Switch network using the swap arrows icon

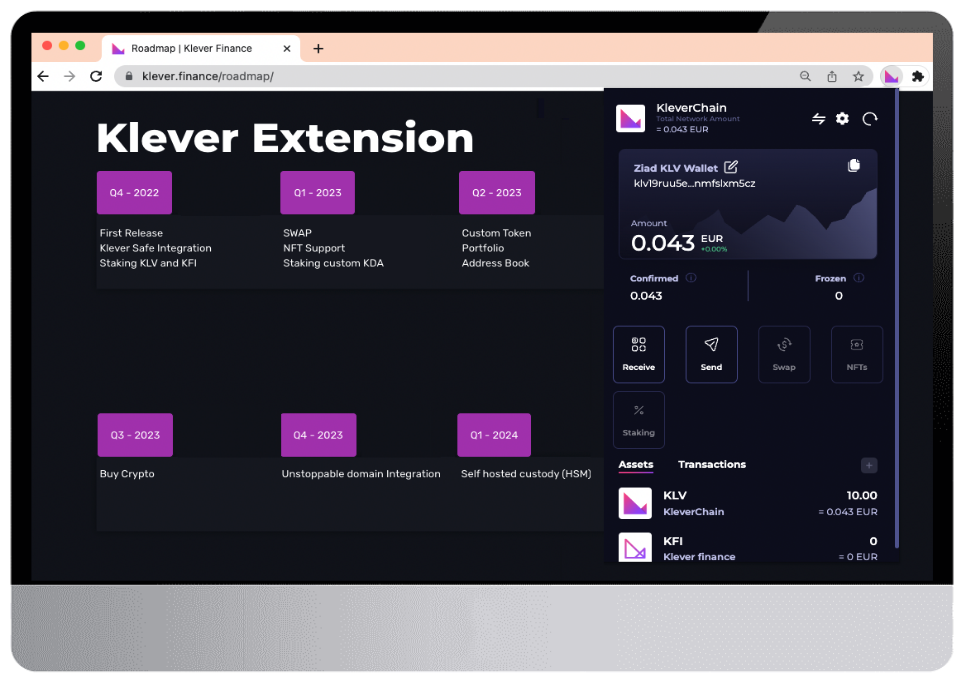pos(818,118)
